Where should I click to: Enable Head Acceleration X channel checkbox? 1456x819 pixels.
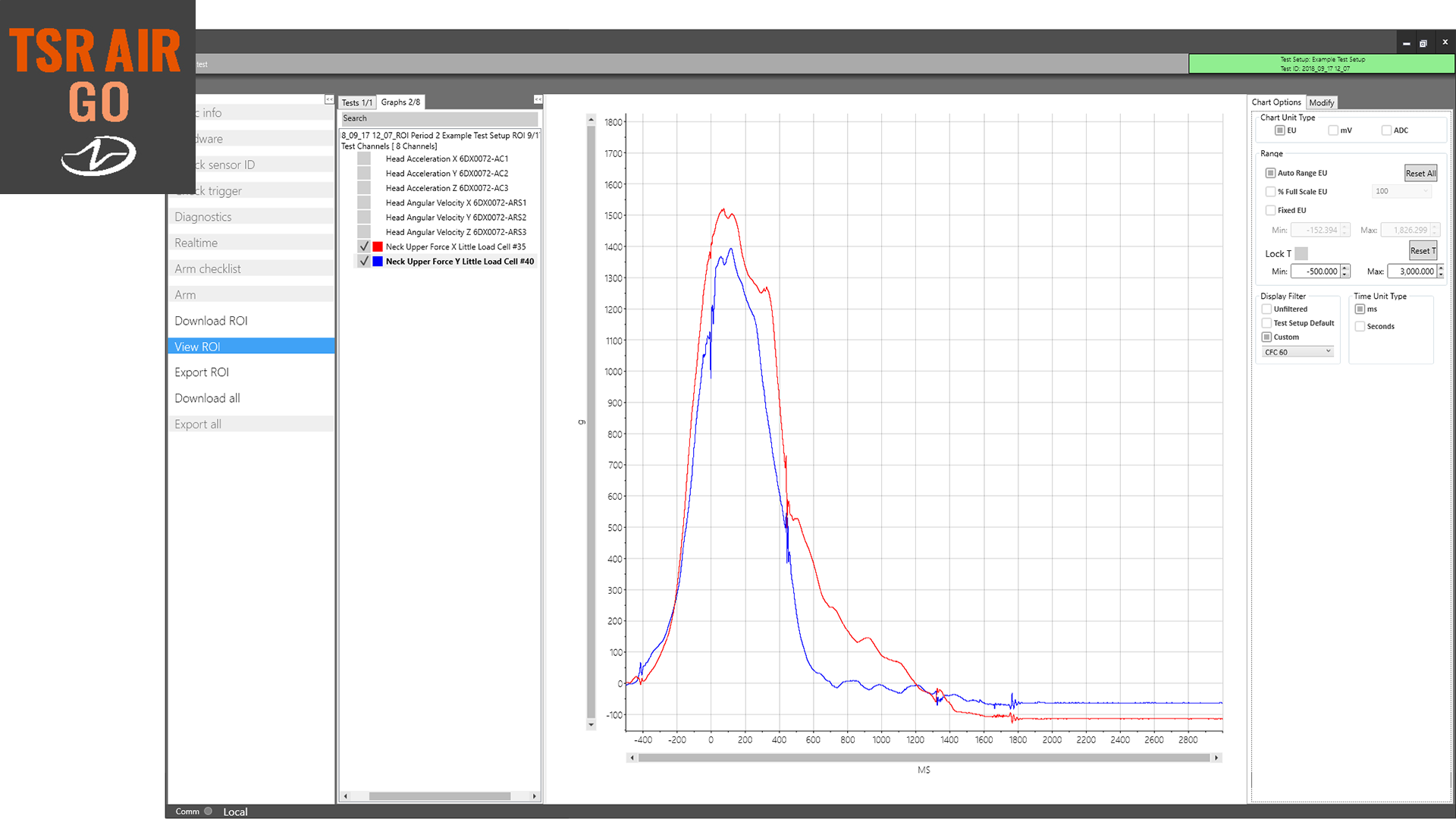pos(364,158)
